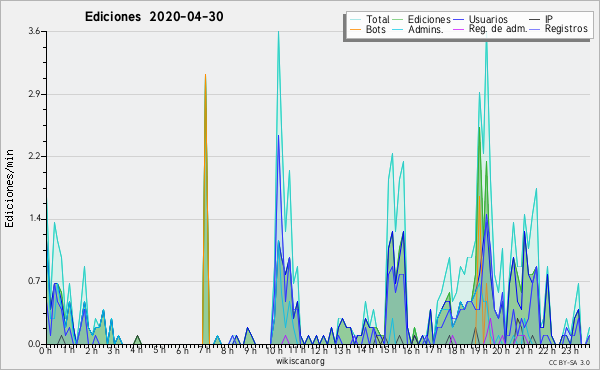
Task: Click the magenta Reg. de adm. legend swatch
Action: 458,29
